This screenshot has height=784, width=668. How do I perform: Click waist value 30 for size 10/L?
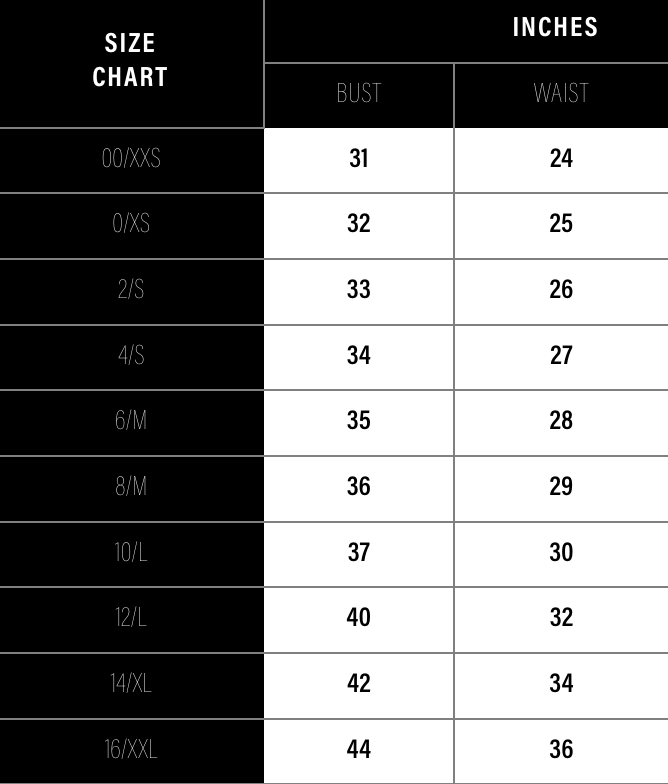click(x=561, y=552)
